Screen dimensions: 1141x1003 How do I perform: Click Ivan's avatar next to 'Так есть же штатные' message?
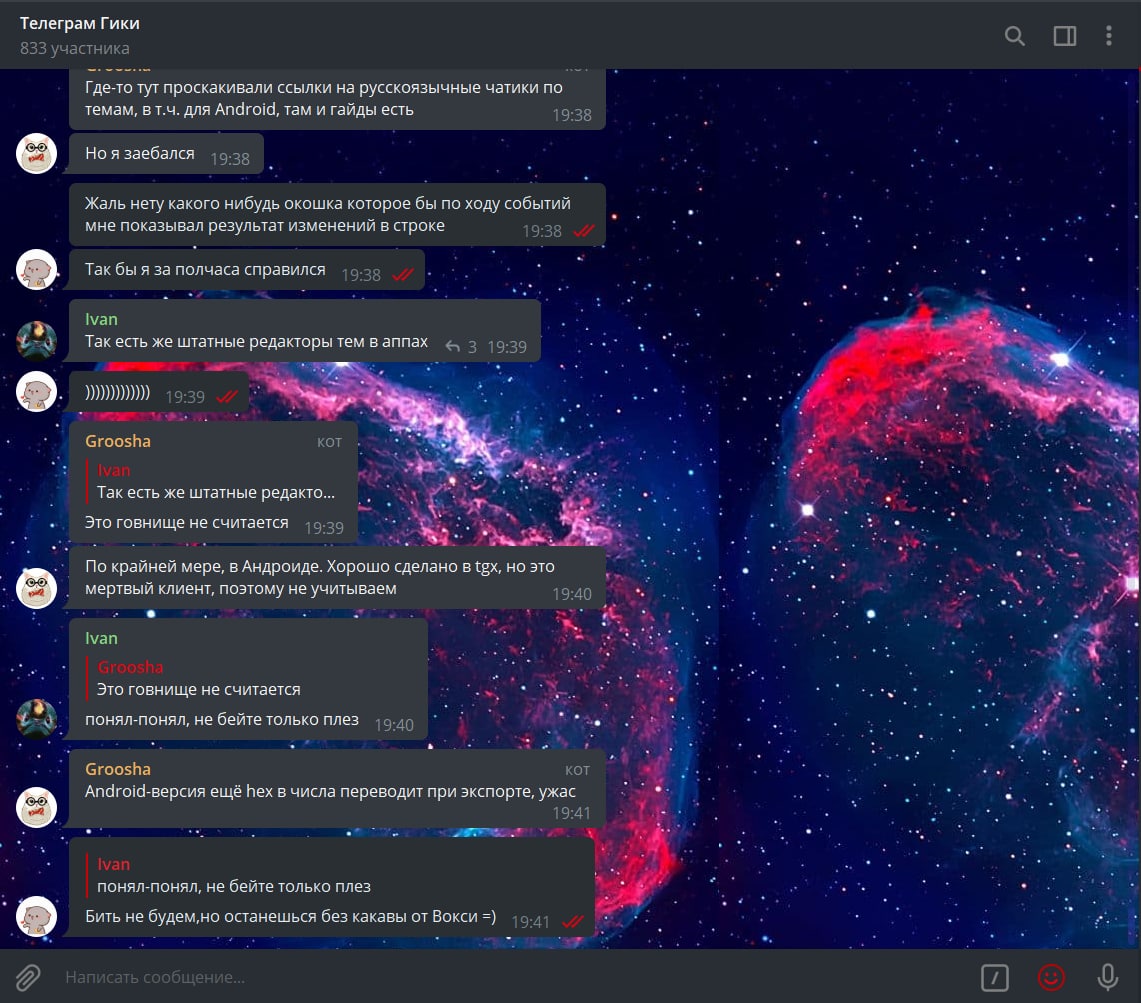(36, 341)
